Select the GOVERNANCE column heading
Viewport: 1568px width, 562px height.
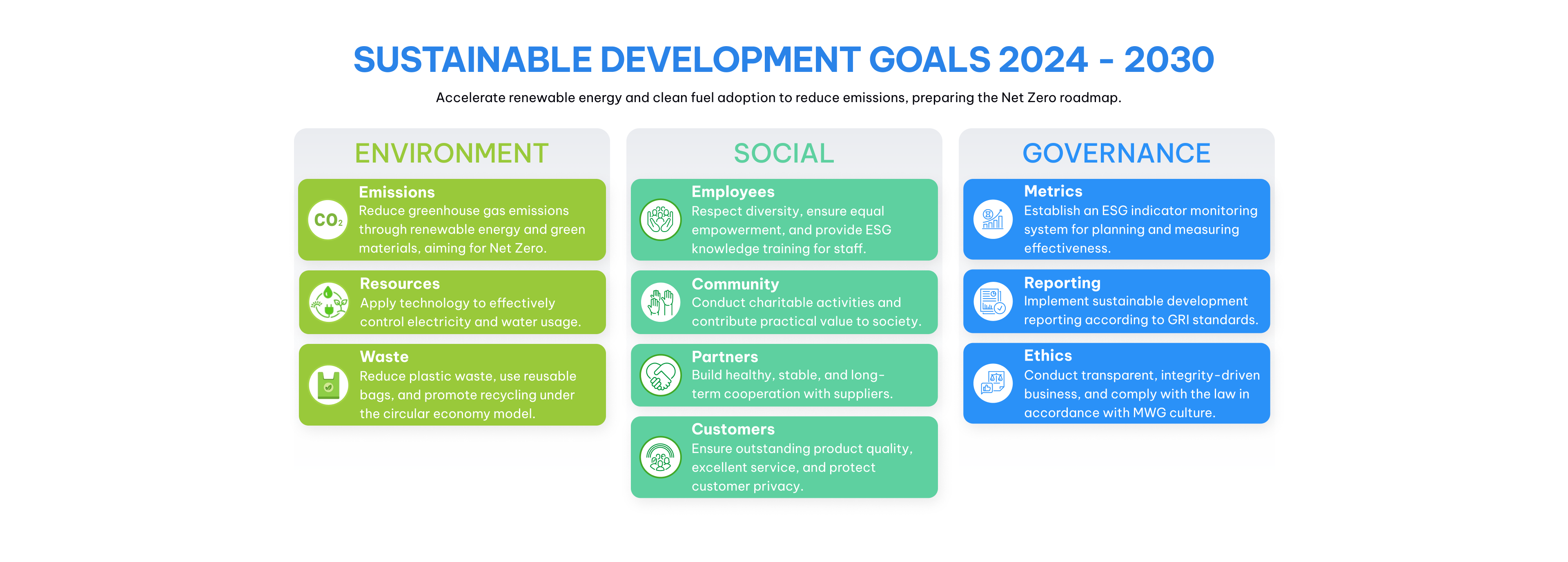tap(1116, 154)
